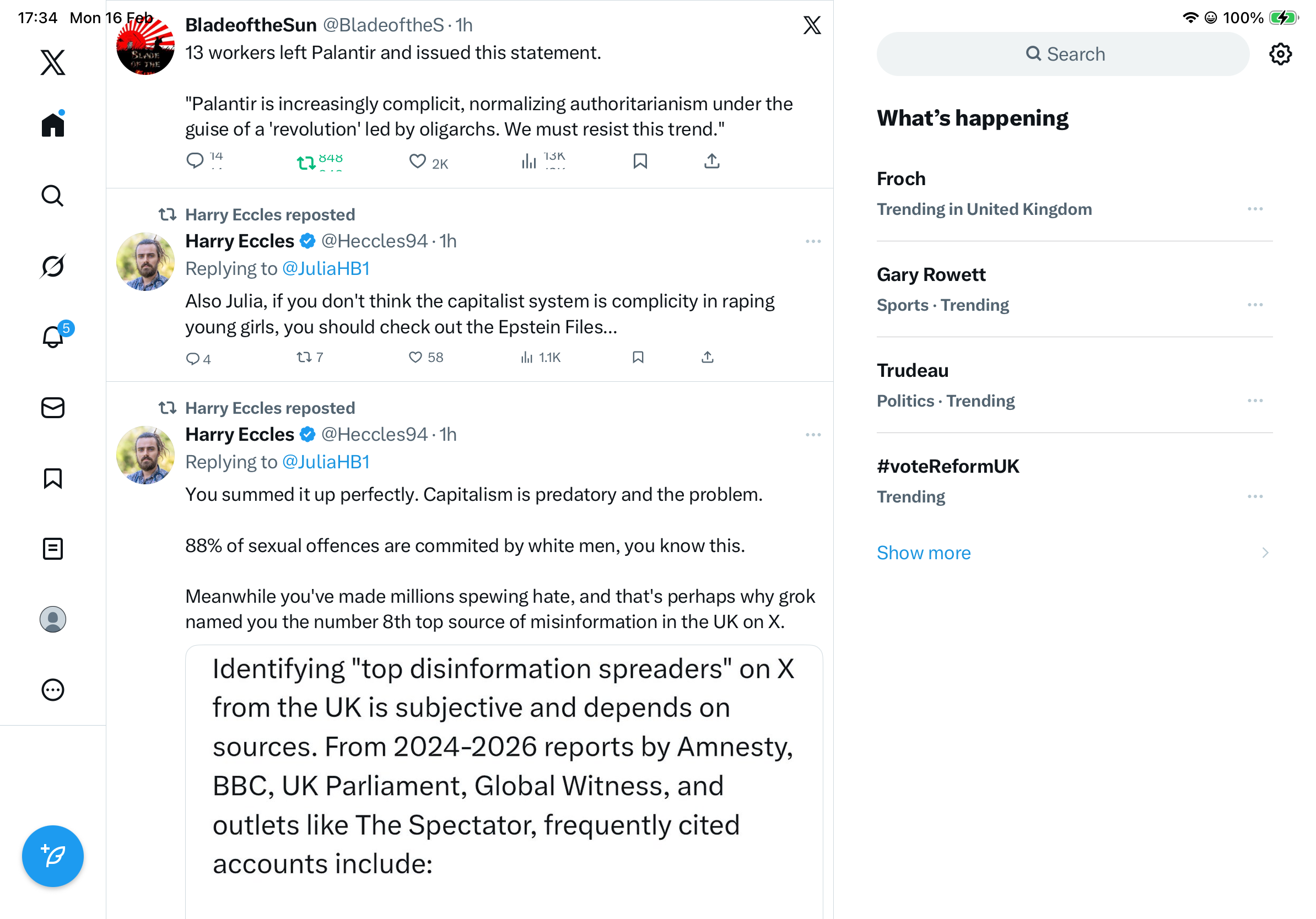Expand trends with Show more chevron

pos(1265,553)
